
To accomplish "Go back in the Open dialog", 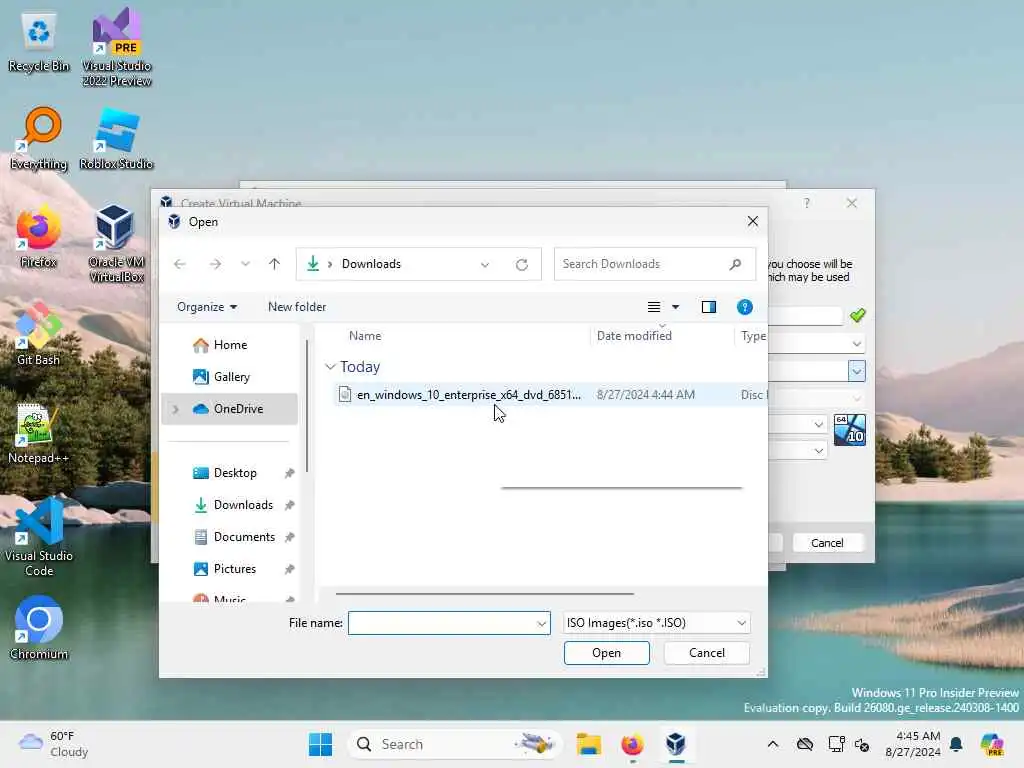I will click(x=180, y=264).
